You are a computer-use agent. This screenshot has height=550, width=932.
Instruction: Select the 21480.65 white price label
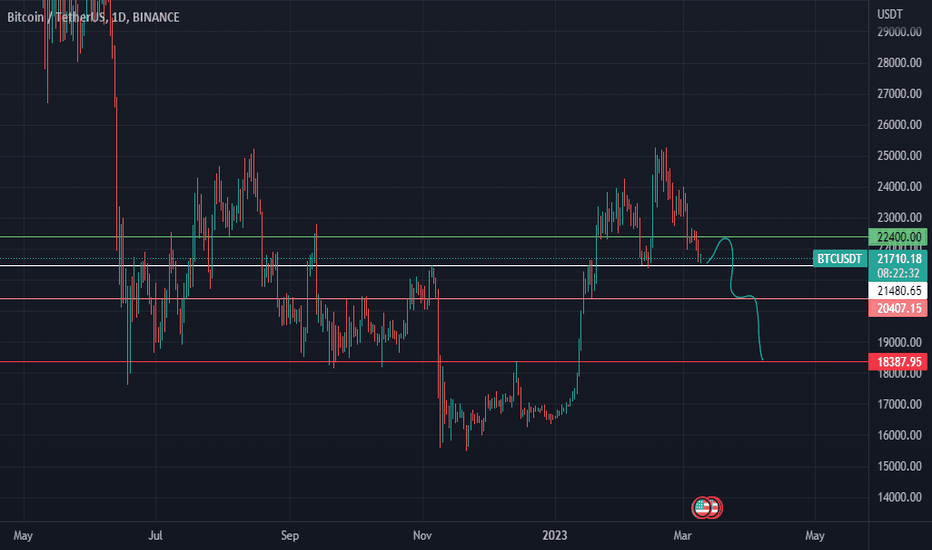click(898, 291)
